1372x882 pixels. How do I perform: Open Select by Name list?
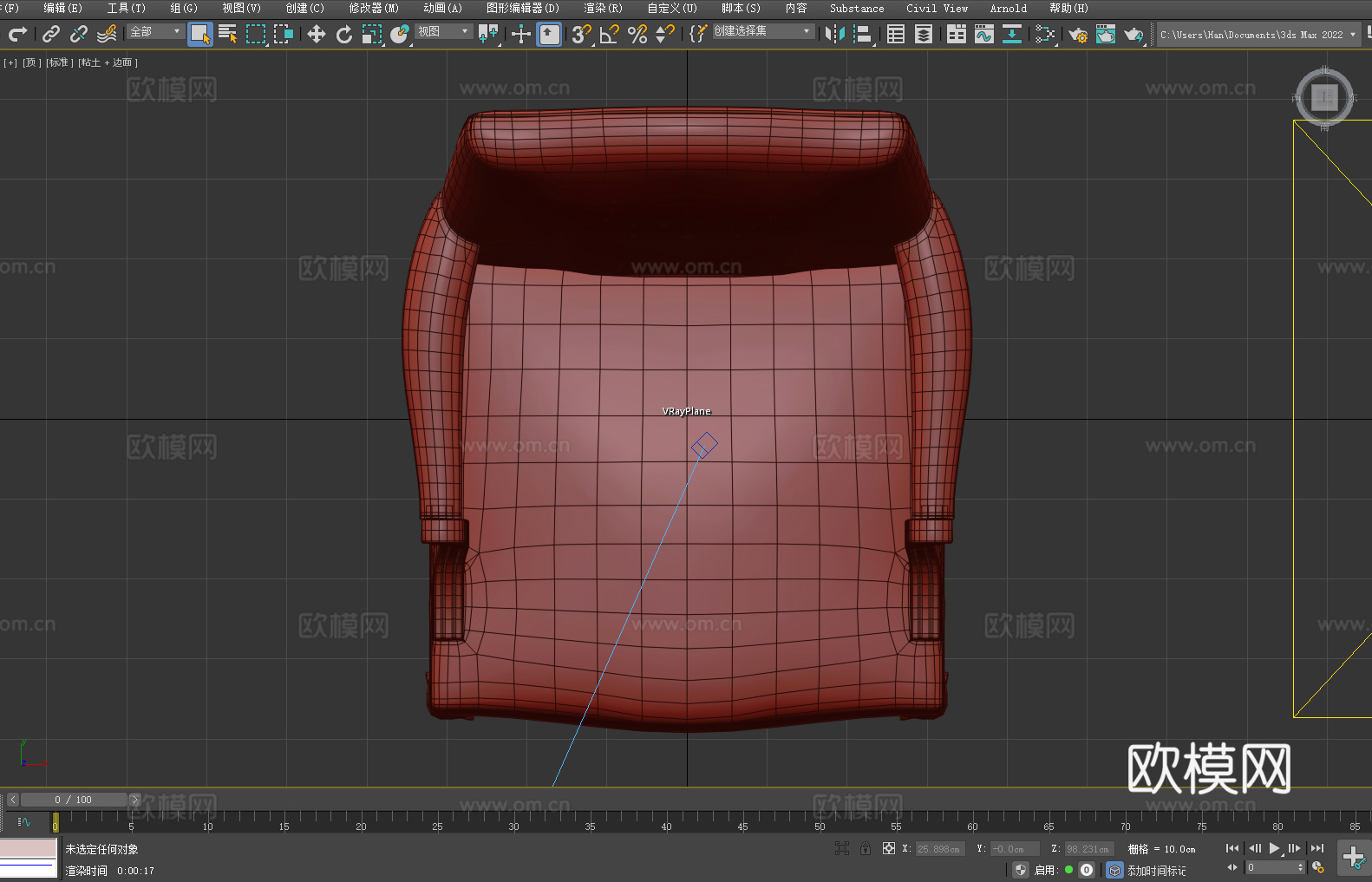coord(228,34)
